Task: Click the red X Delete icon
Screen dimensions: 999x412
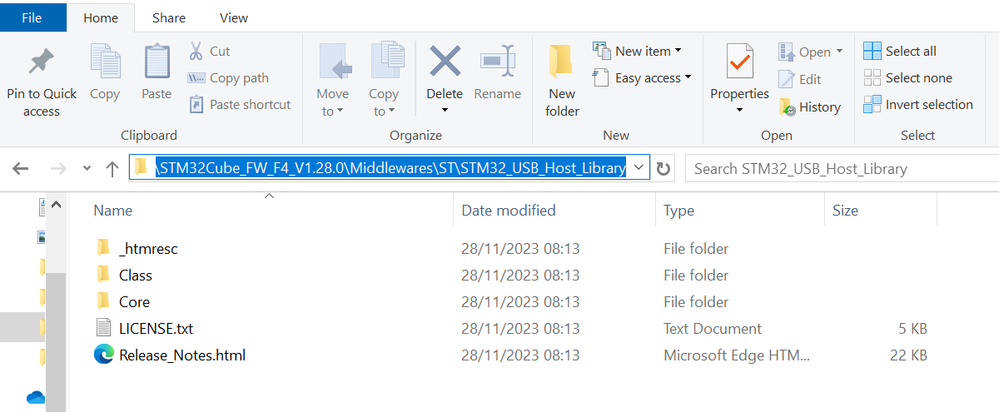Action: [445, 62]
